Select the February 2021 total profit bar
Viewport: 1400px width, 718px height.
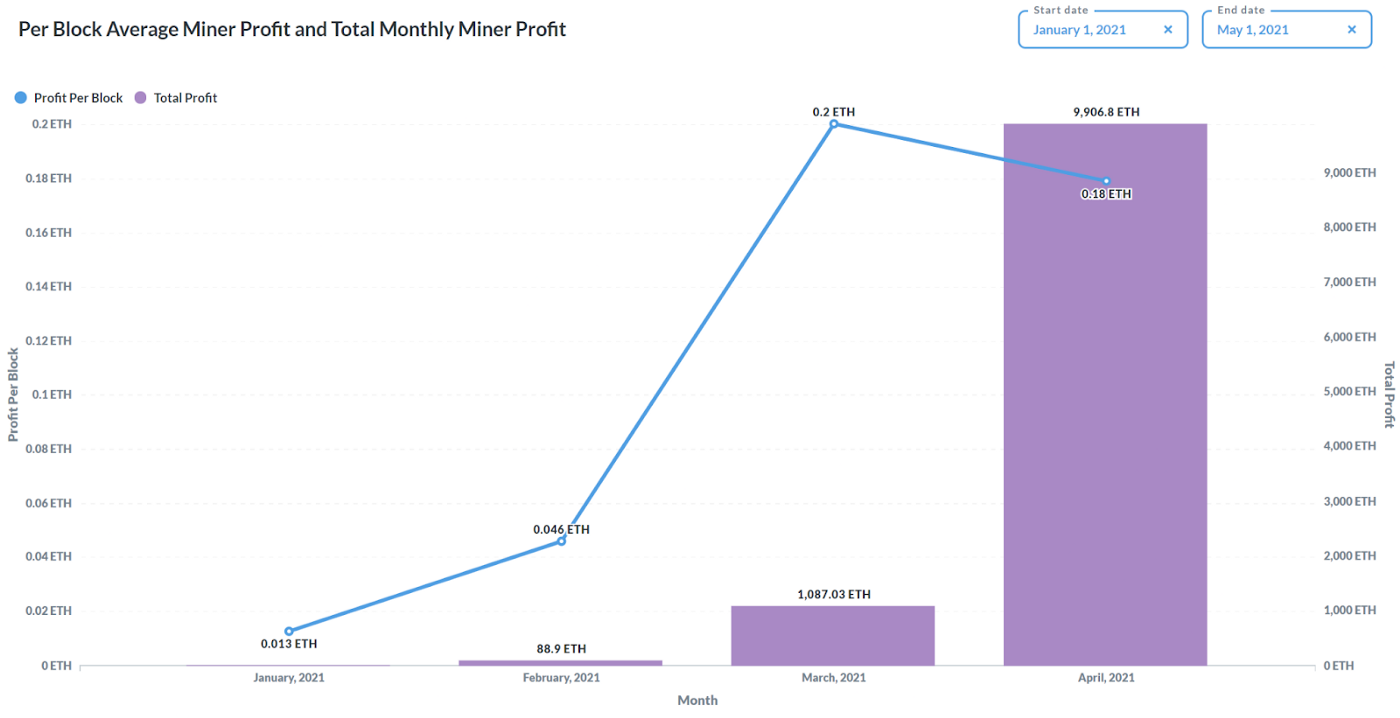point(560,662)
